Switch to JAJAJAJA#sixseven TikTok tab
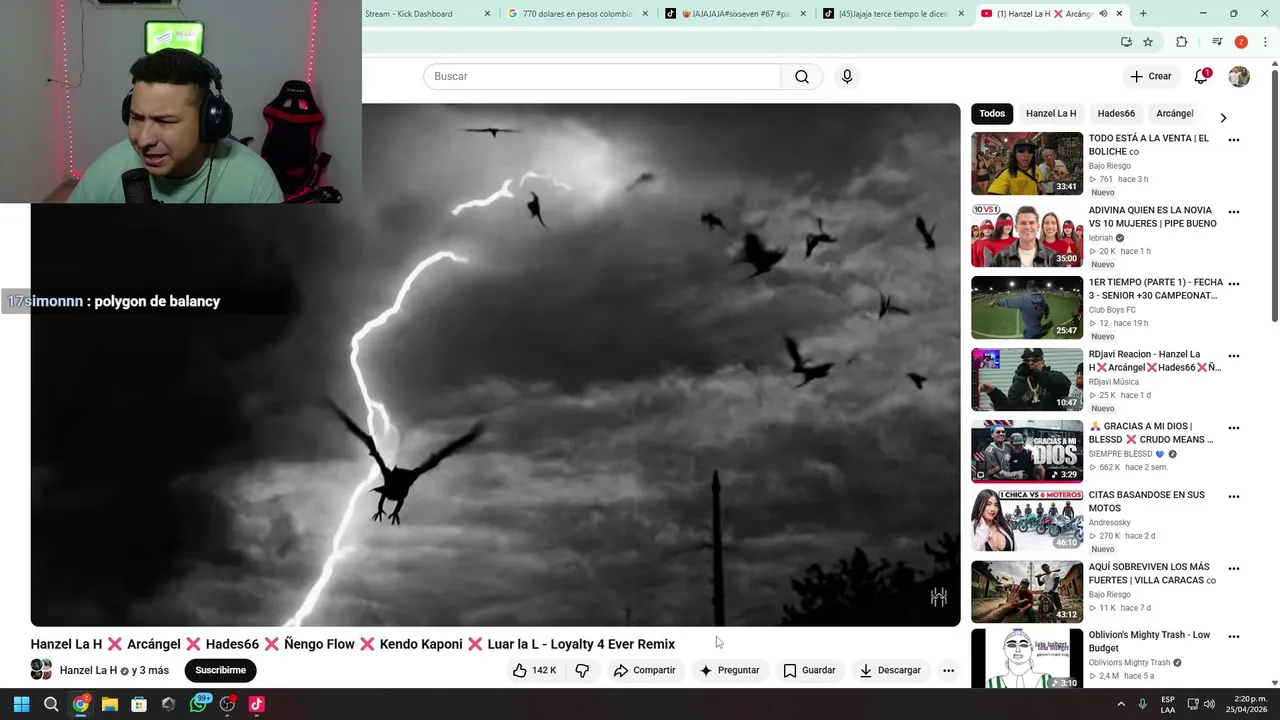This screenshot has height=720, width=1280. [735, 14]
